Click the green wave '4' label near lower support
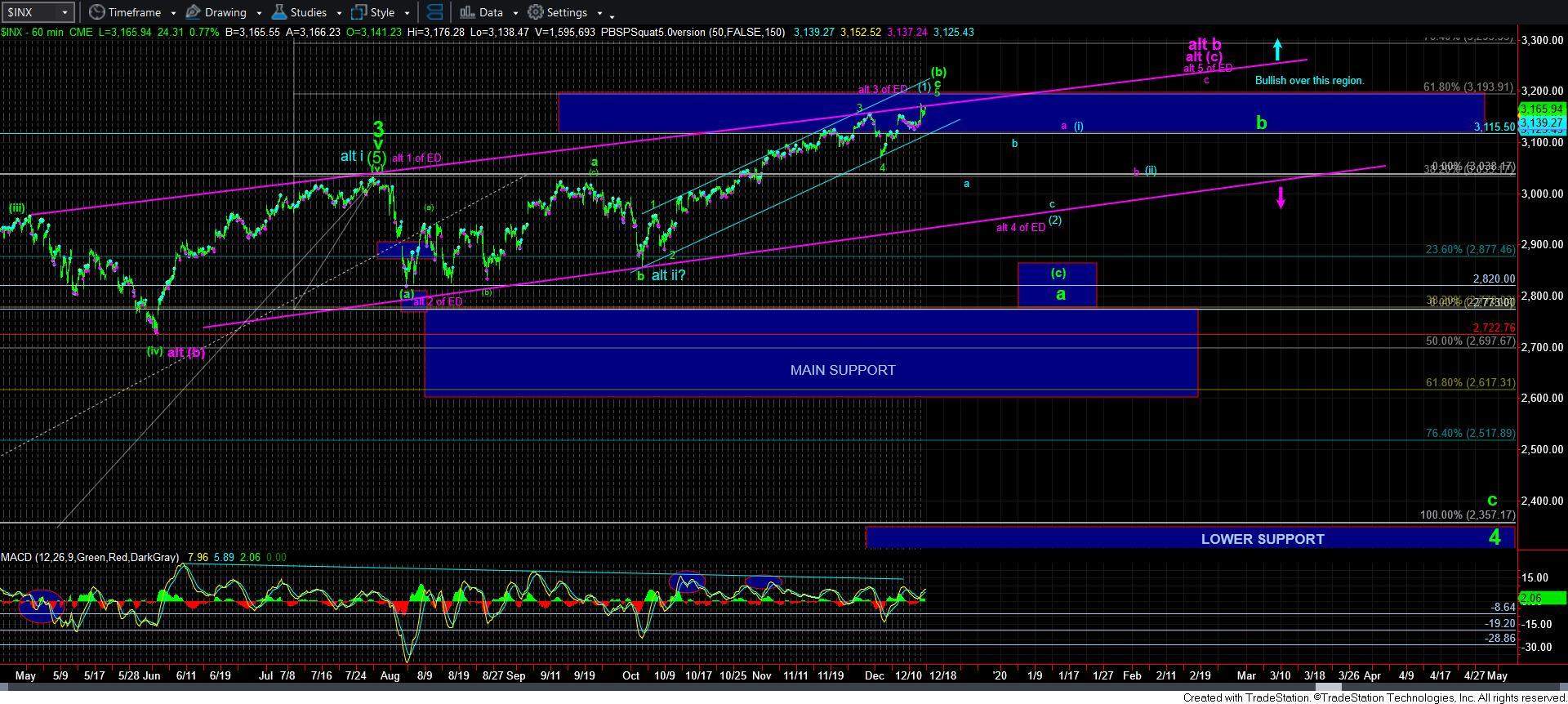The image size is (1568, 704). pyautogui.click(x=1494, y=537)
